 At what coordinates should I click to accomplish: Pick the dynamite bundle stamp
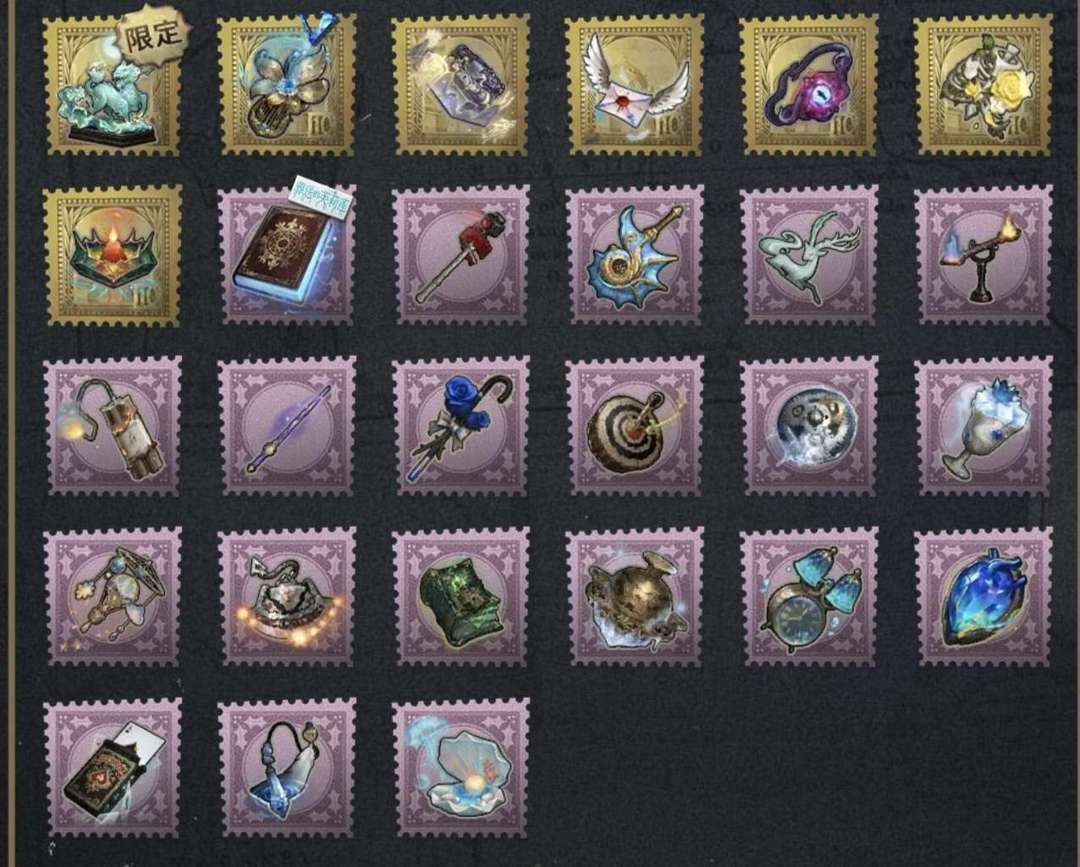[112, 426]
